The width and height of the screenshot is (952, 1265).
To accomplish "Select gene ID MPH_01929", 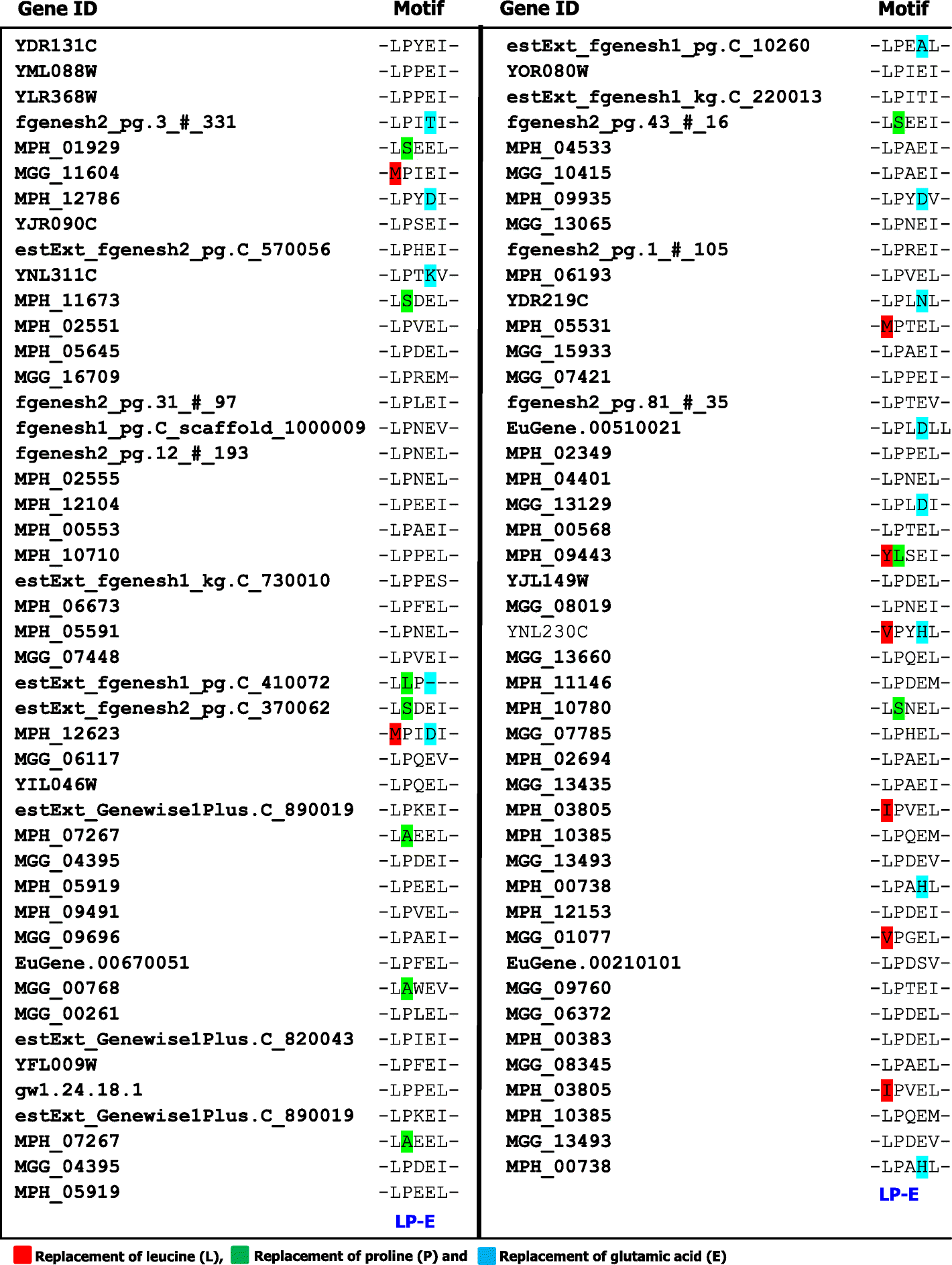I will pos(68,147).
